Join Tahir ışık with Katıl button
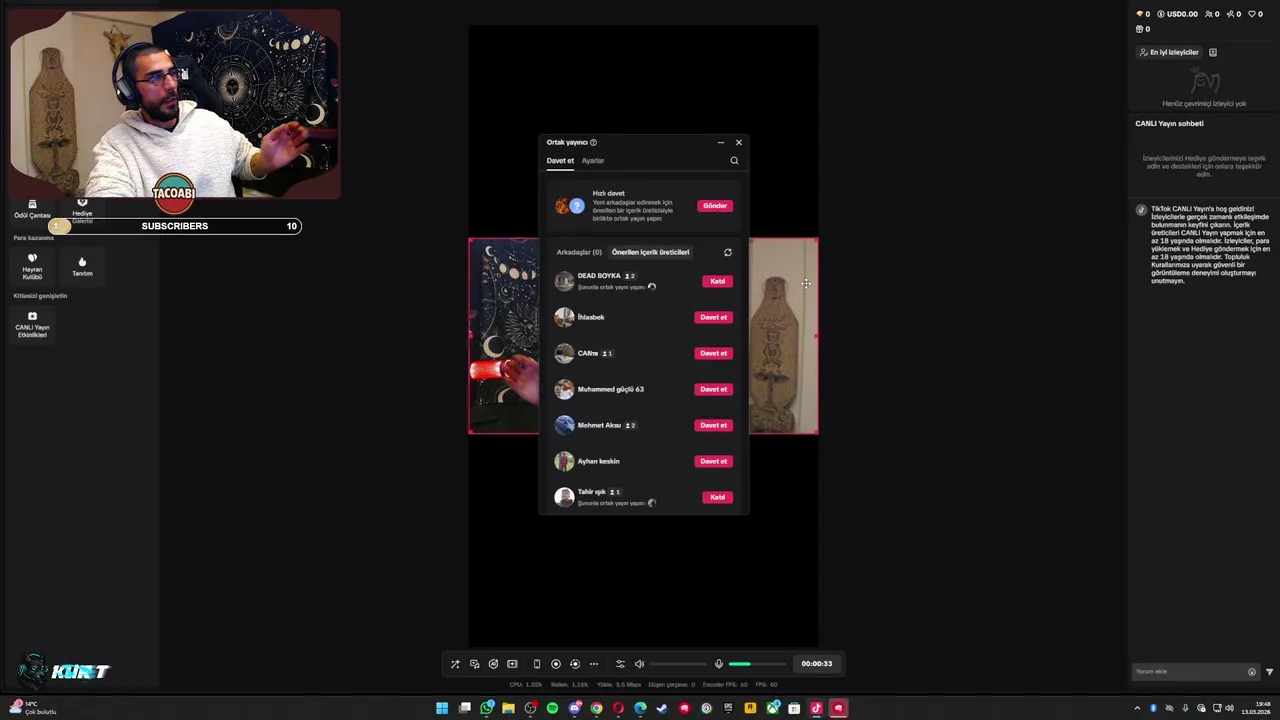 pyautogui.click(x=717, y=497)
